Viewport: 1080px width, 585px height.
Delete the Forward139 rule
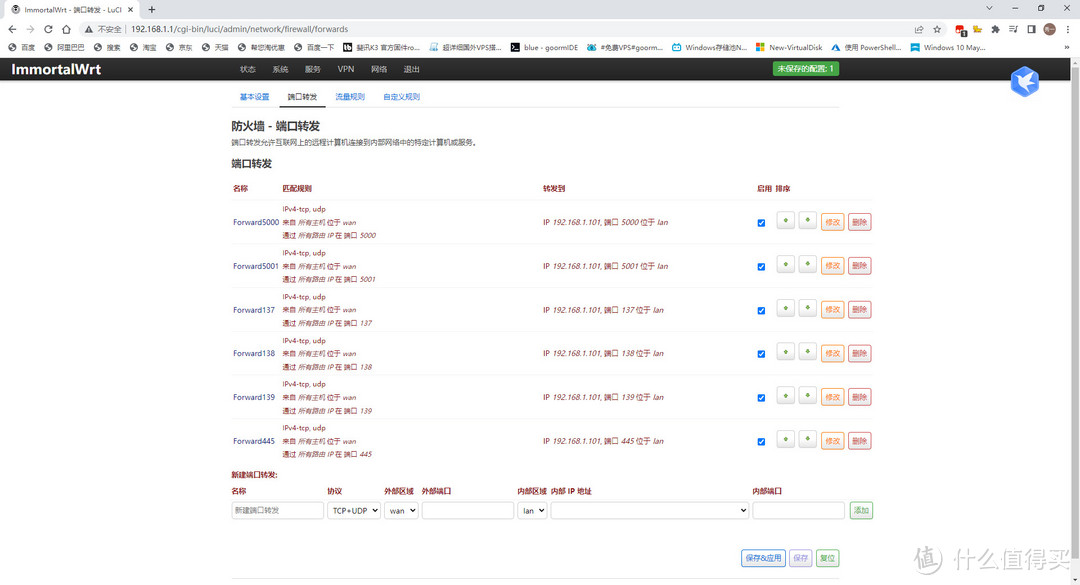point(859,397)
